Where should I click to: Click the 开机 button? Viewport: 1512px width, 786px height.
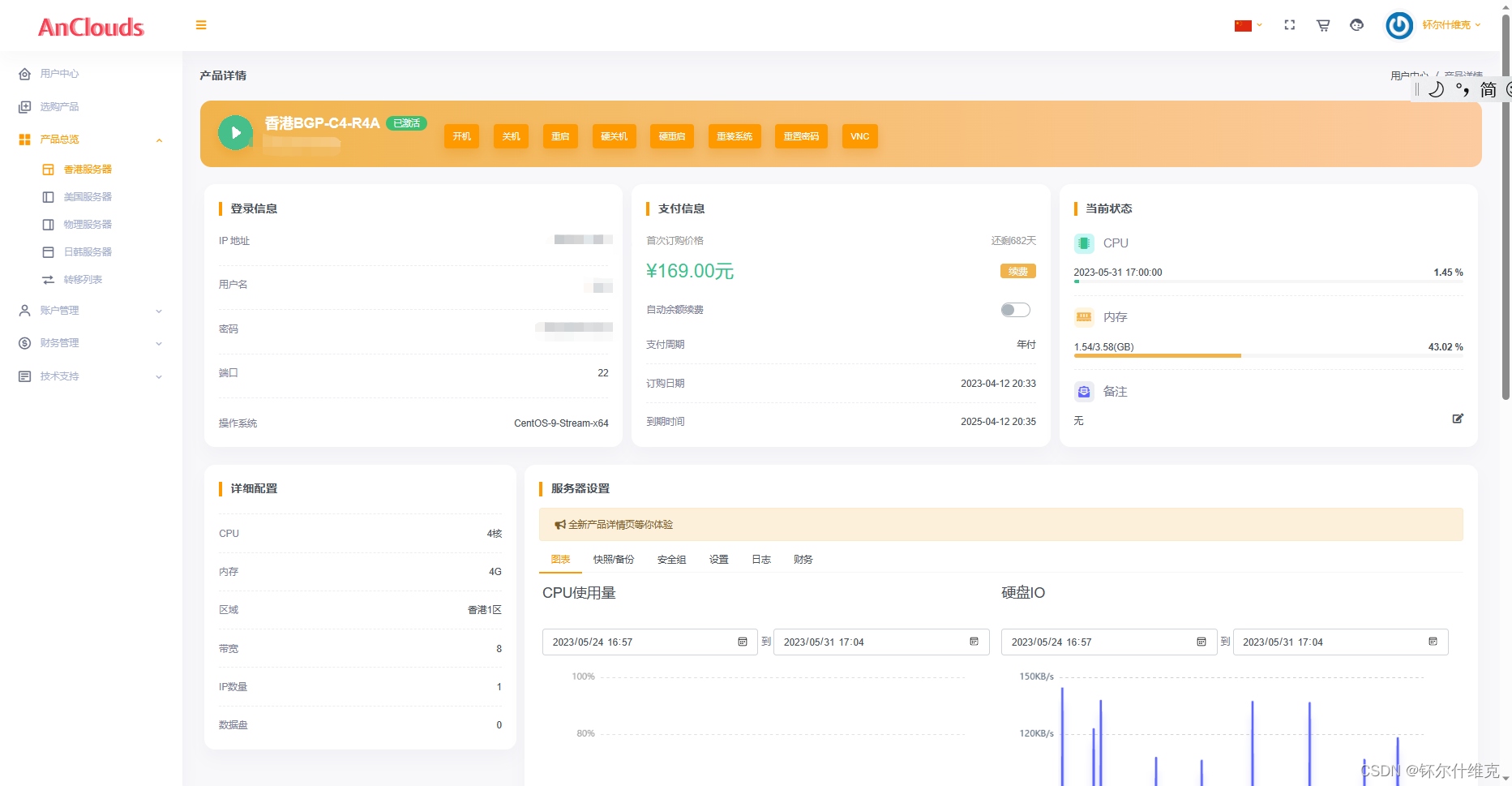462,136
